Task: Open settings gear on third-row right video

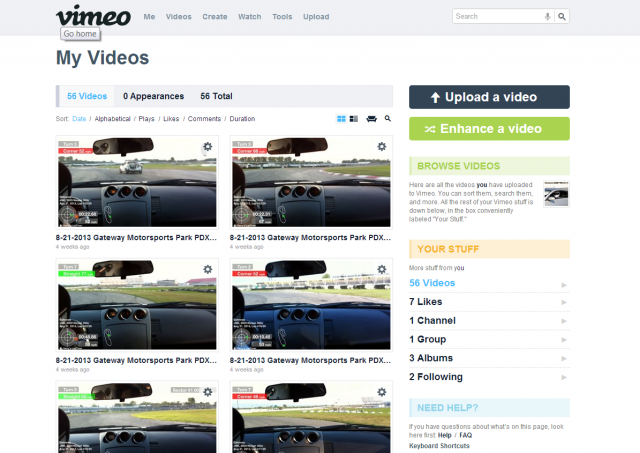Action: (x=382, y=392)
